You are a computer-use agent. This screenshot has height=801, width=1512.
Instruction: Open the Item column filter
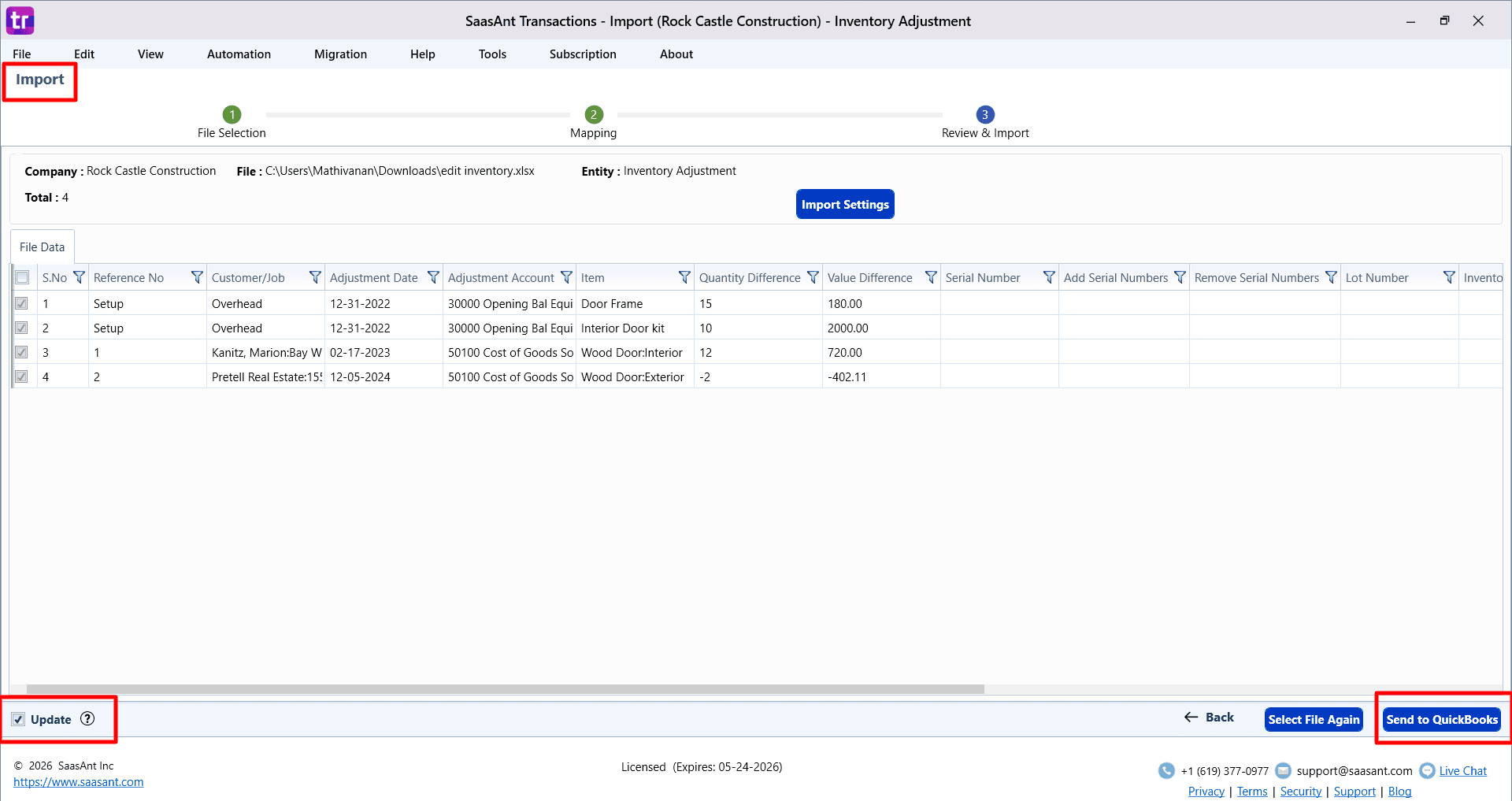click(x=684, y=277)
